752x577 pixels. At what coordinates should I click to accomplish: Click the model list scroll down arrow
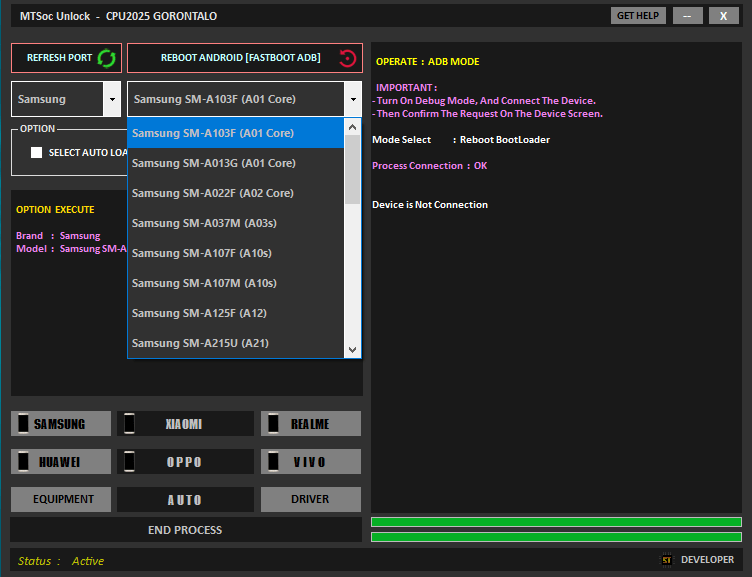[352, 350]
